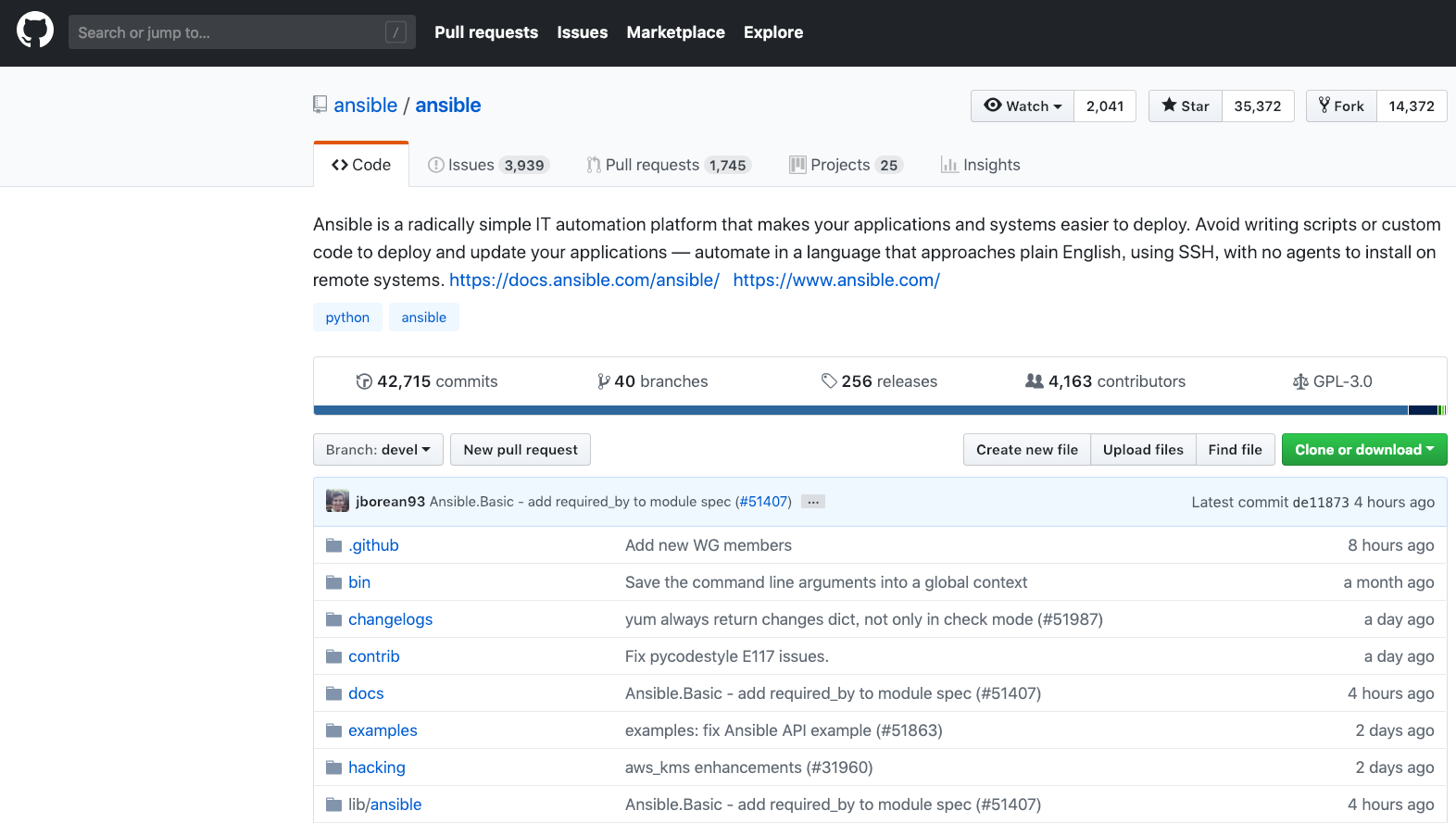Star the ansible repository
This screenshot has height=823, width=1456.
point(1186,106)
